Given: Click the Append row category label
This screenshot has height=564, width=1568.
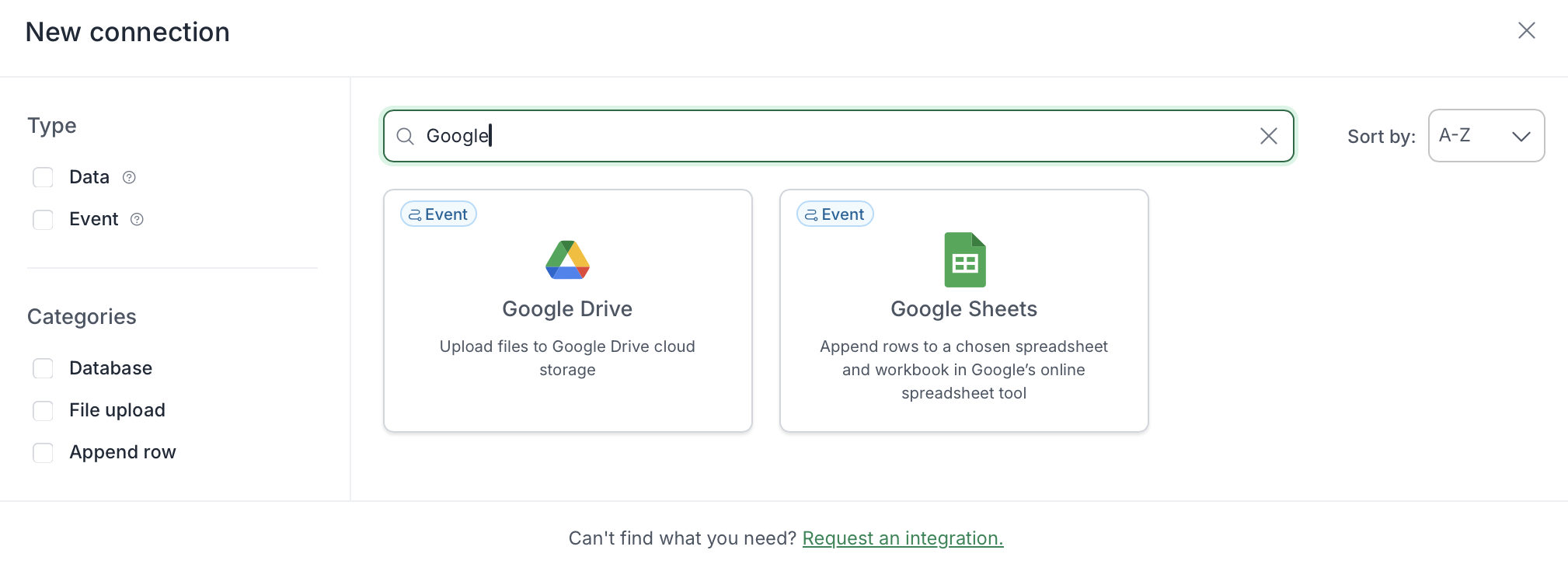Looking at the screenshot, I should [x=123, y=452].
